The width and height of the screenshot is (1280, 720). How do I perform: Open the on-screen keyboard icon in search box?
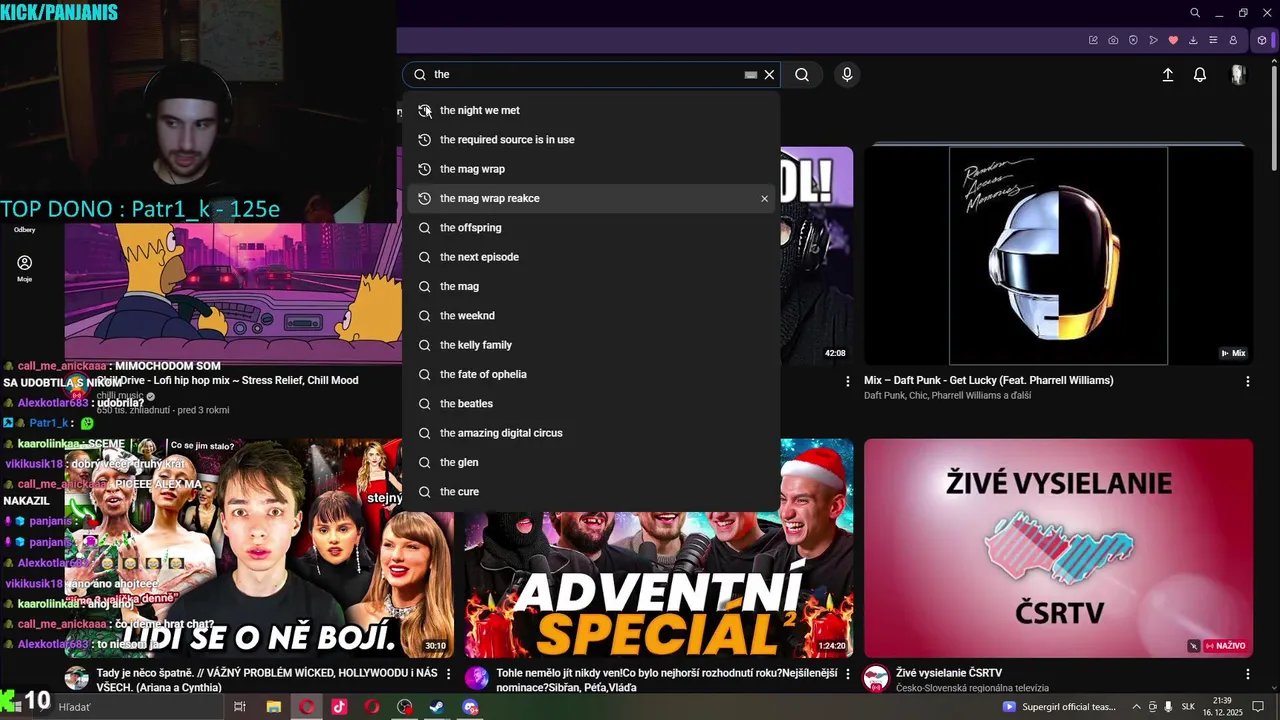coord(751,75)
